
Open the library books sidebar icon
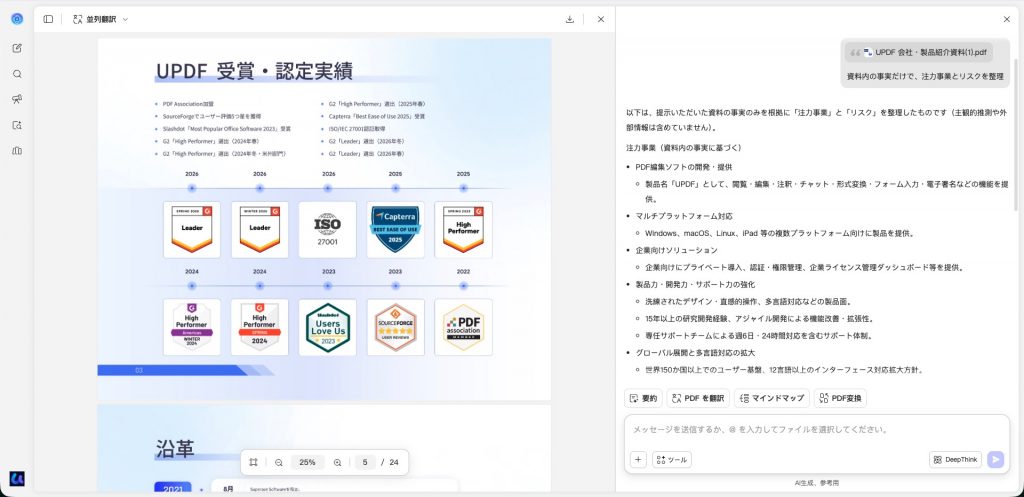(17, 151)
